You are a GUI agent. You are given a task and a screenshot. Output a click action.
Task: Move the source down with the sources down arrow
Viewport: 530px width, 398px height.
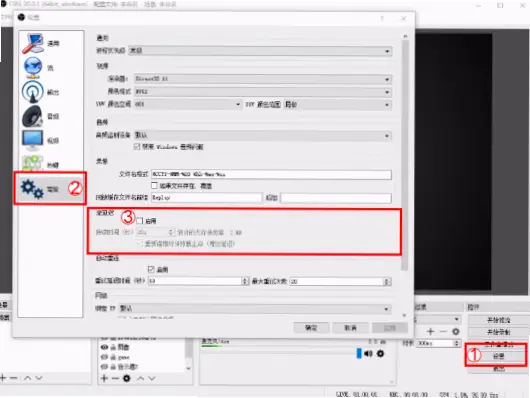point(152,378)
